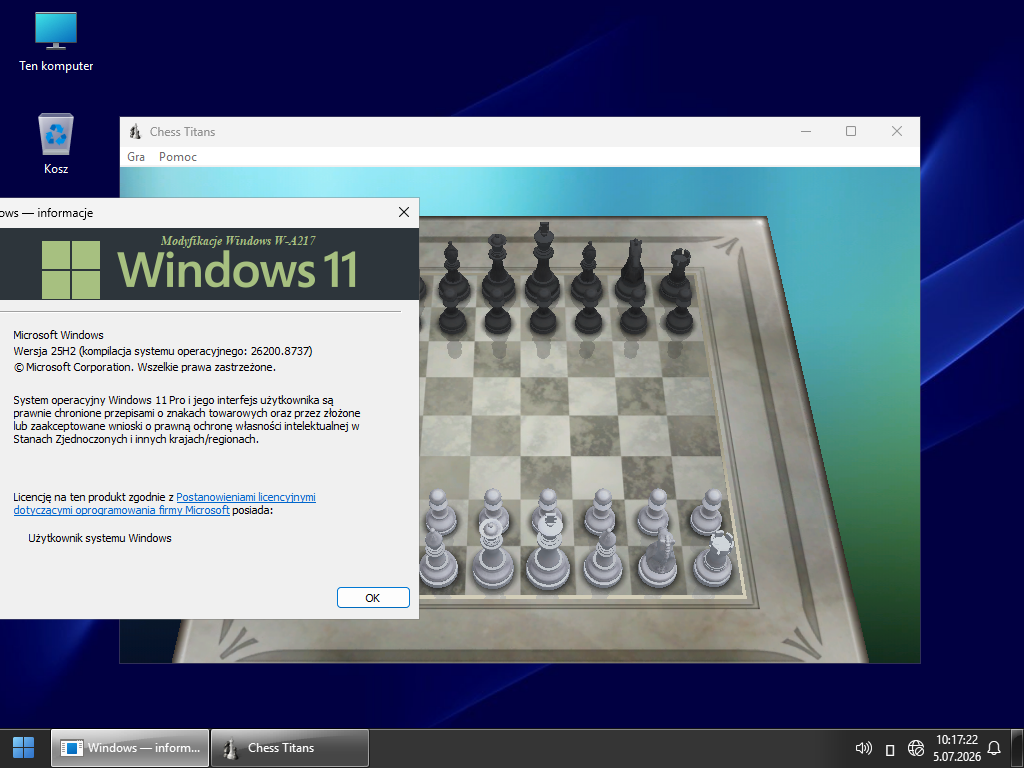This screenshot has height=768, width=1024.
Task: Select the black rook chess piece
Action: [x=677, y=274]
